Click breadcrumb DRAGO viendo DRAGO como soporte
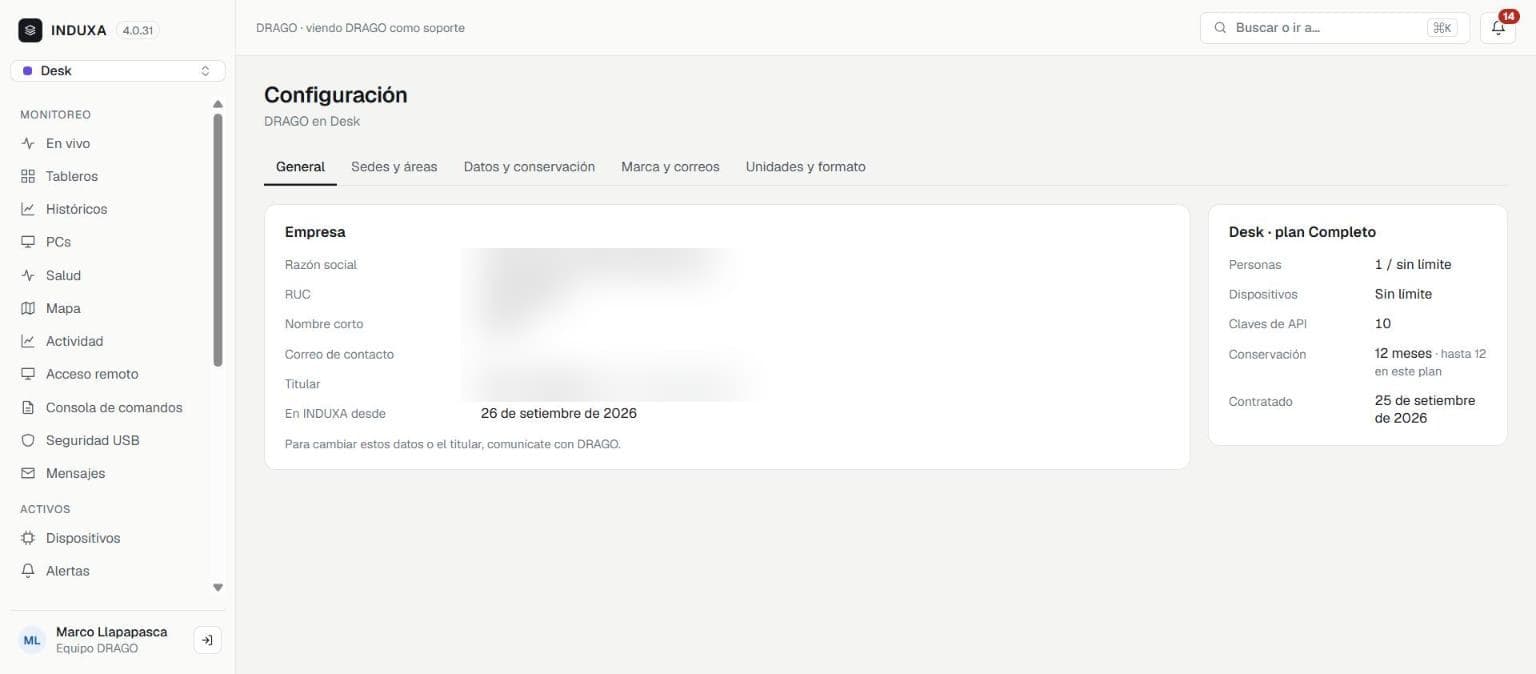This screenshot has height=674, width=1536. click(360, 28)
